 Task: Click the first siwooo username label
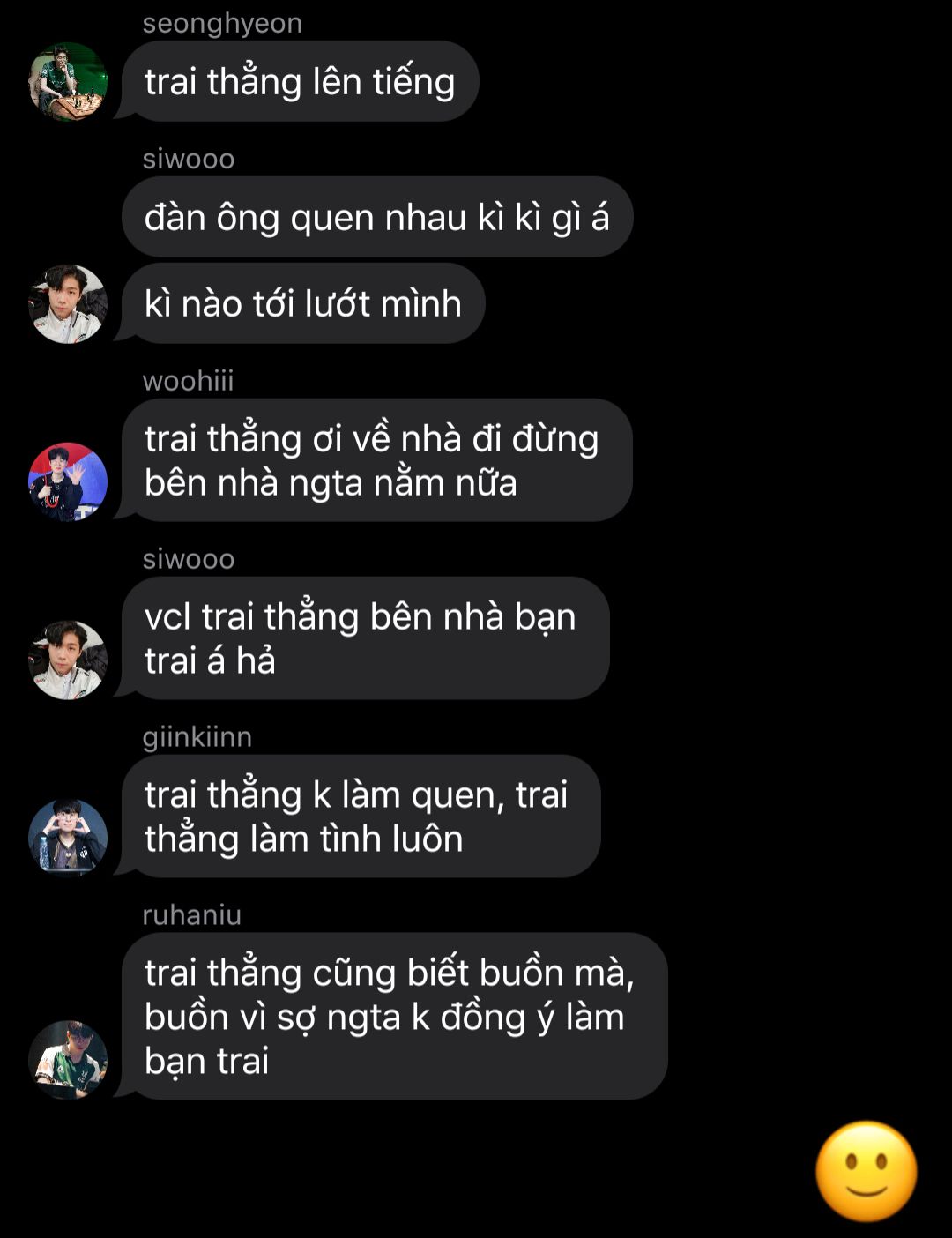click(189, 159)
